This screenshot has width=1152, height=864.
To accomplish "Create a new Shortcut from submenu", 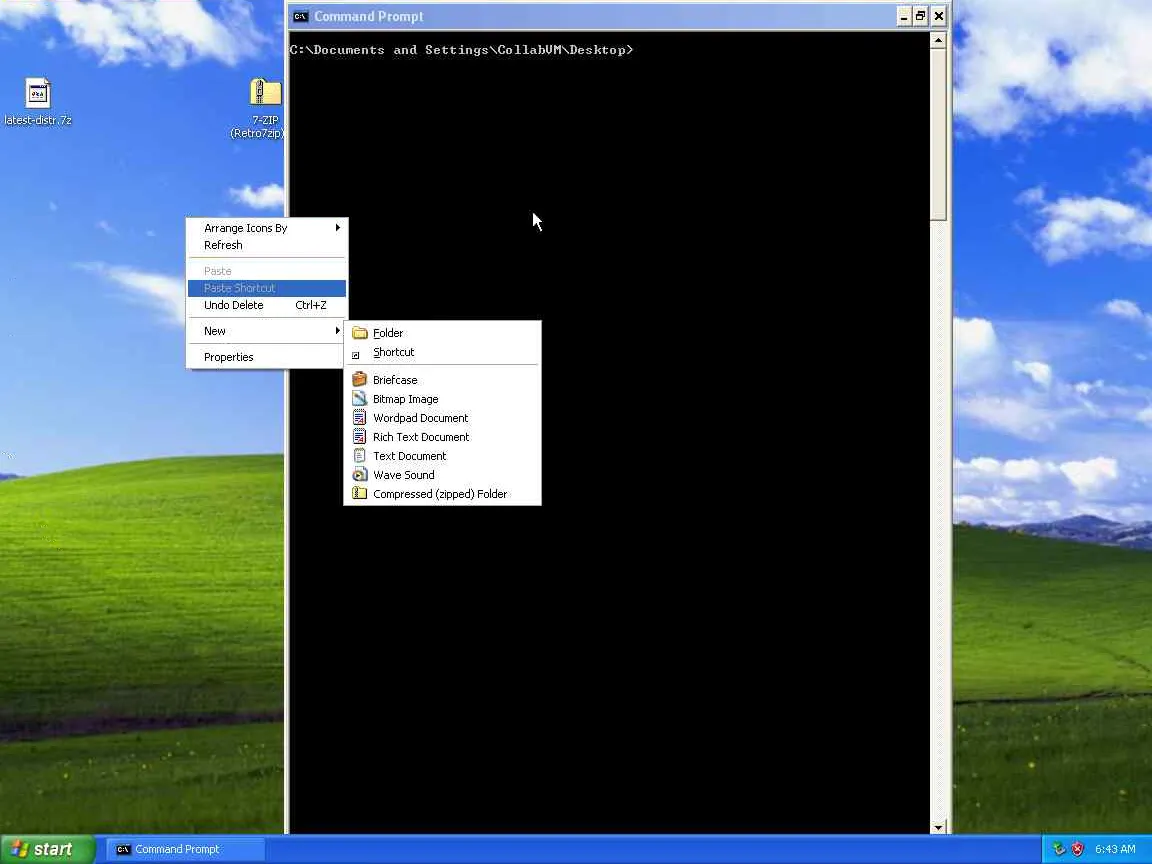I will tap(442, 352).
